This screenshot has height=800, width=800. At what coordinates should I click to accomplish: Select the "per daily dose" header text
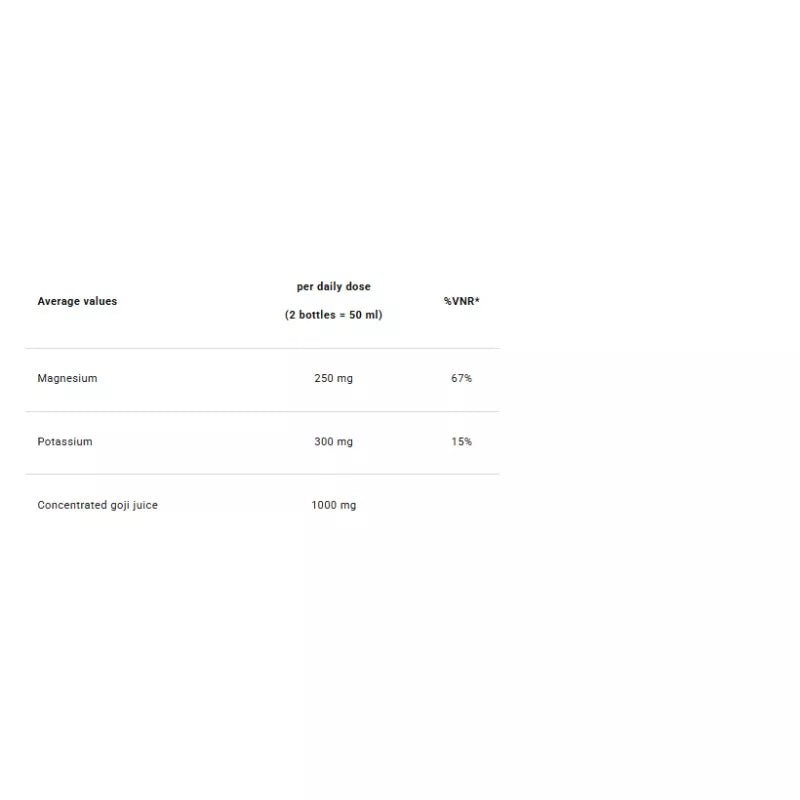[333, 287]
